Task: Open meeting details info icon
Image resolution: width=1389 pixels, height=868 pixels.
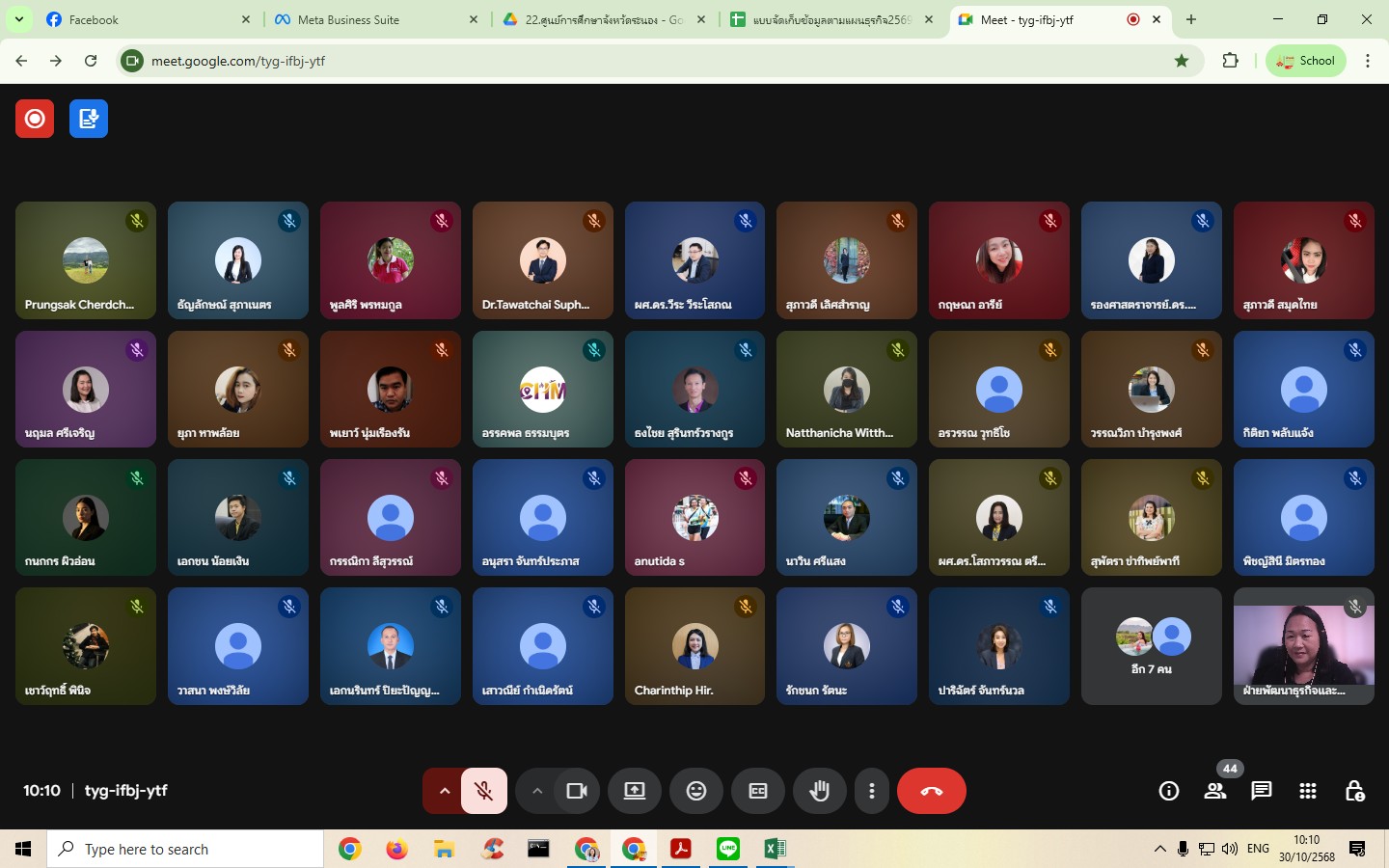Action: coord(1168,792)
